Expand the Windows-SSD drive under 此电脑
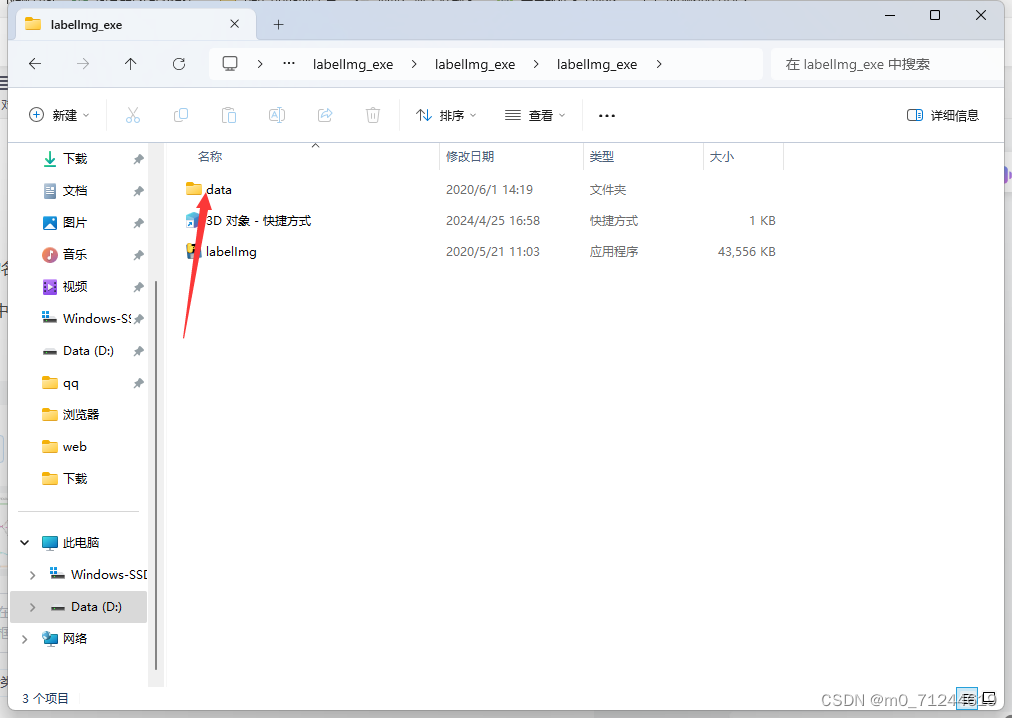The width and height of the screenshot is (1012, 718). pos(32,575)
